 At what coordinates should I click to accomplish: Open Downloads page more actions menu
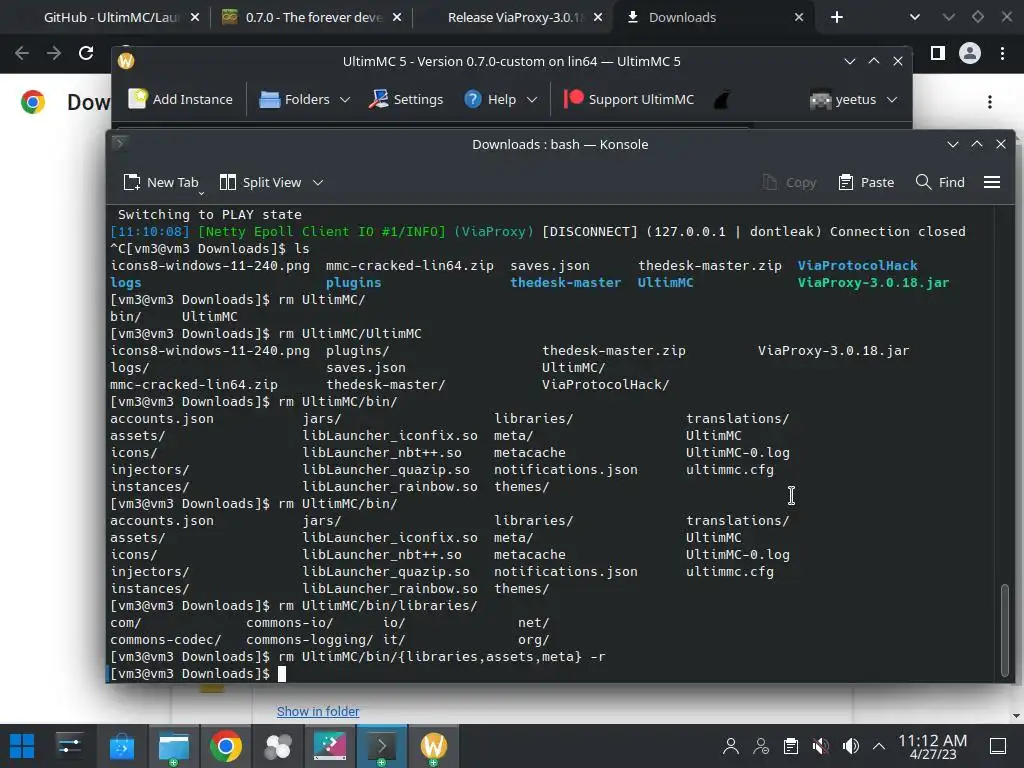[x=990, y=102]
